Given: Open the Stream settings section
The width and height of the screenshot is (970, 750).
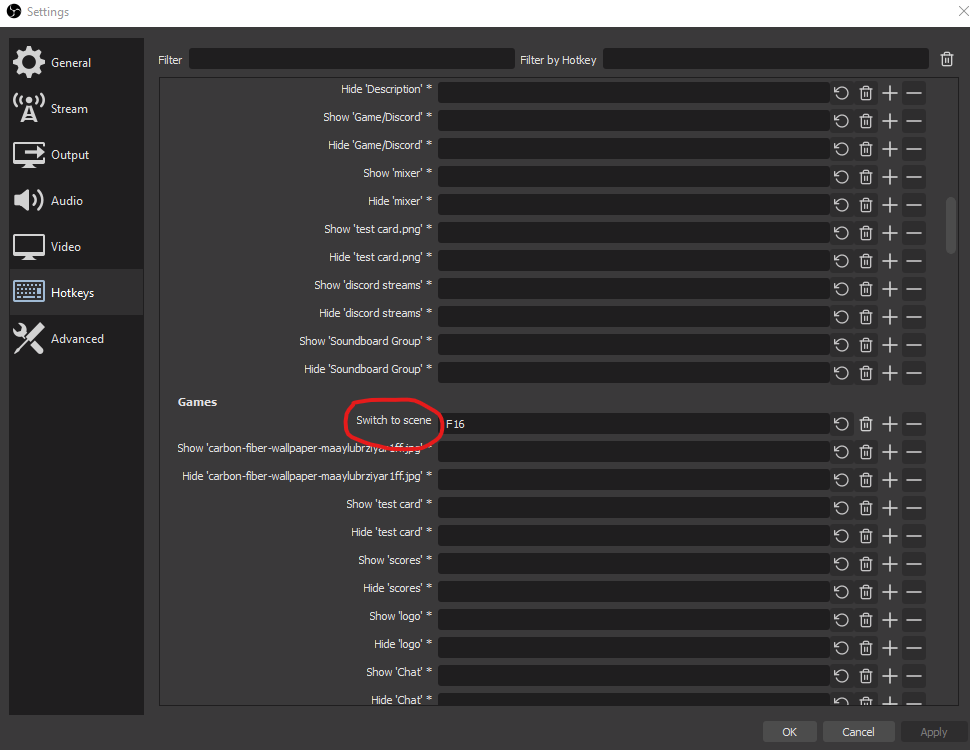Looking at the screenshot, I should [x=76, y=109].
